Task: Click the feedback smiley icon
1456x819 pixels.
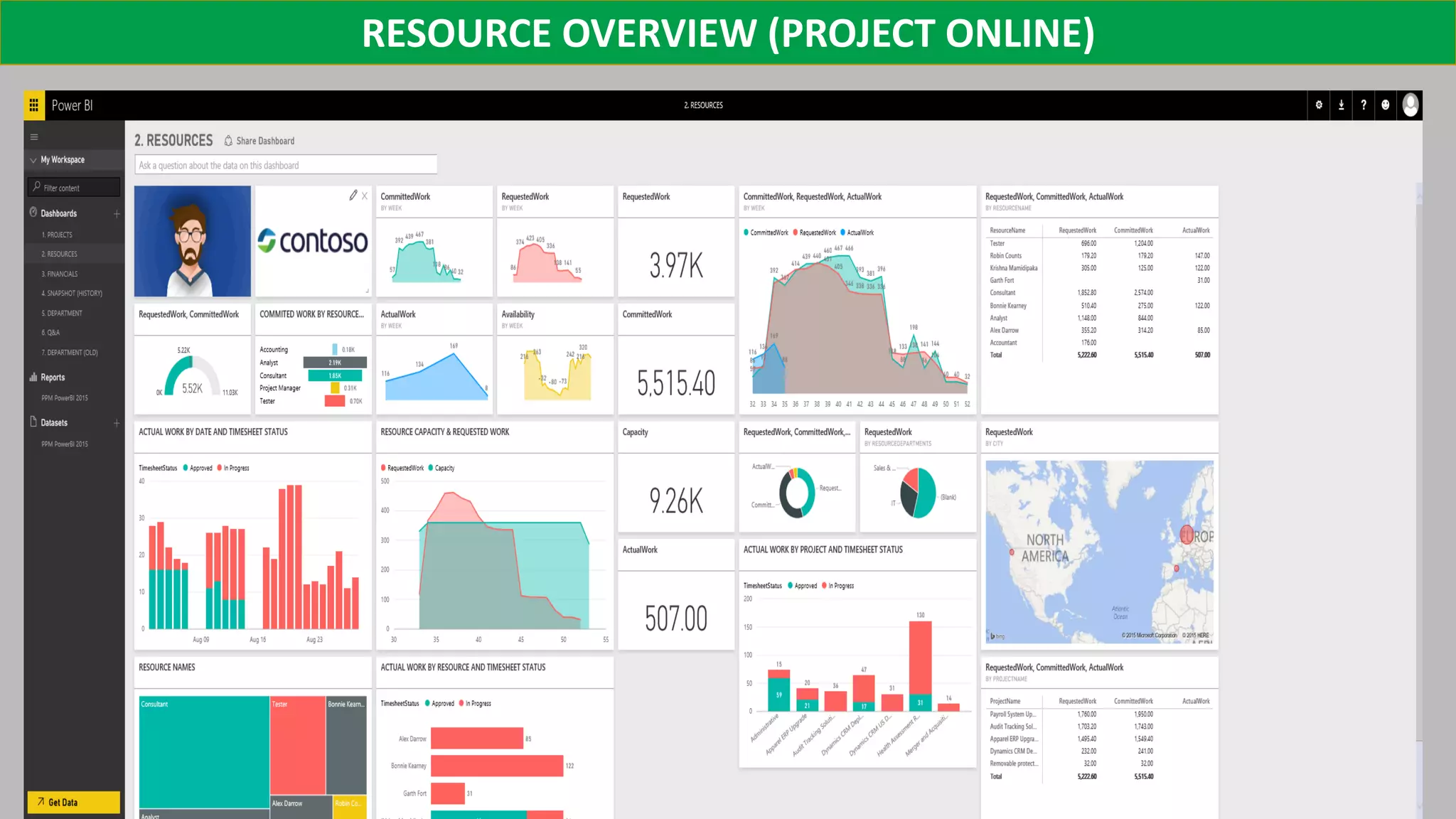Action: (x=1386, y=105)
